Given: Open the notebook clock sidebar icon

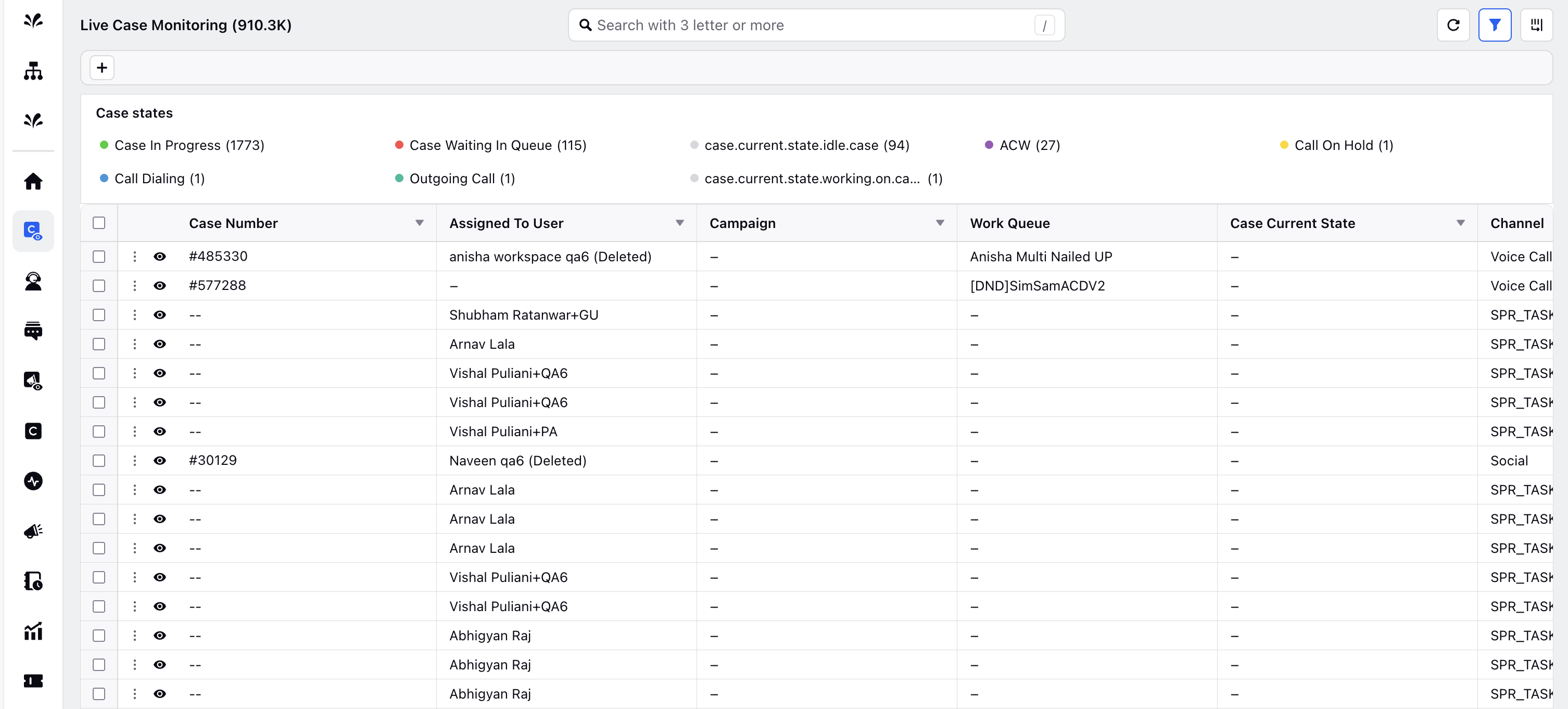Looking at the screenshot, I should pyautogui.click(x=33, y=580).
